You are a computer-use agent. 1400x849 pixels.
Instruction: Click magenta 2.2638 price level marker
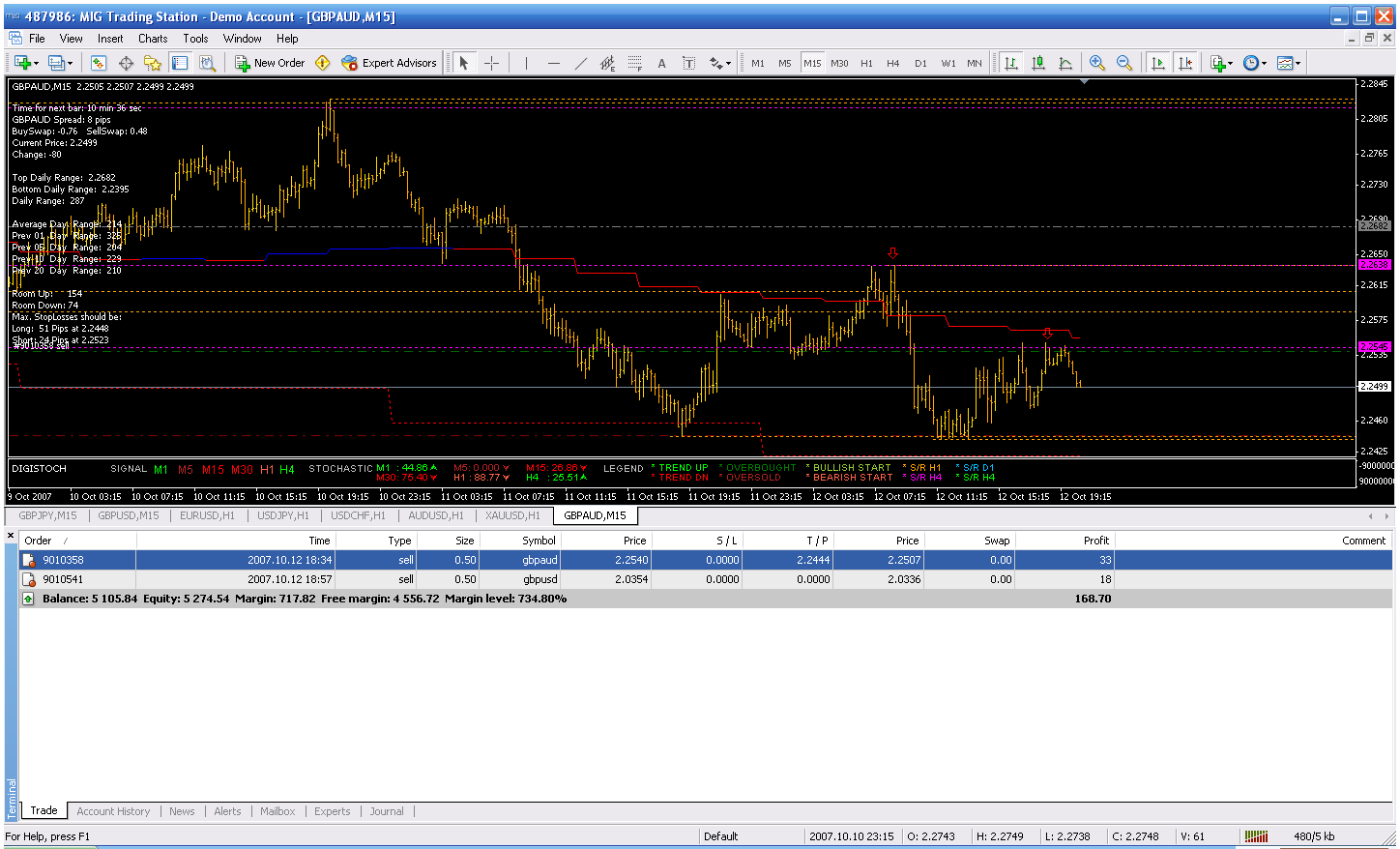[x=1374, y=264]
